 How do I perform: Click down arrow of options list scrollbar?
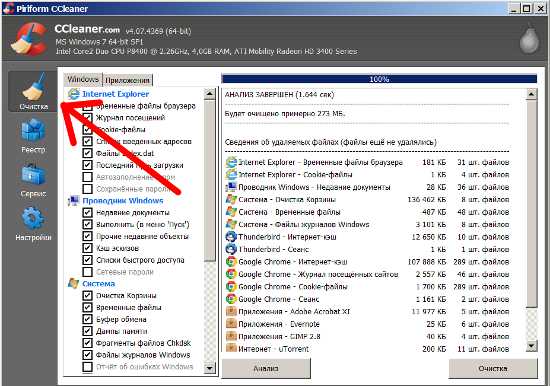click(x=209, y=368)
